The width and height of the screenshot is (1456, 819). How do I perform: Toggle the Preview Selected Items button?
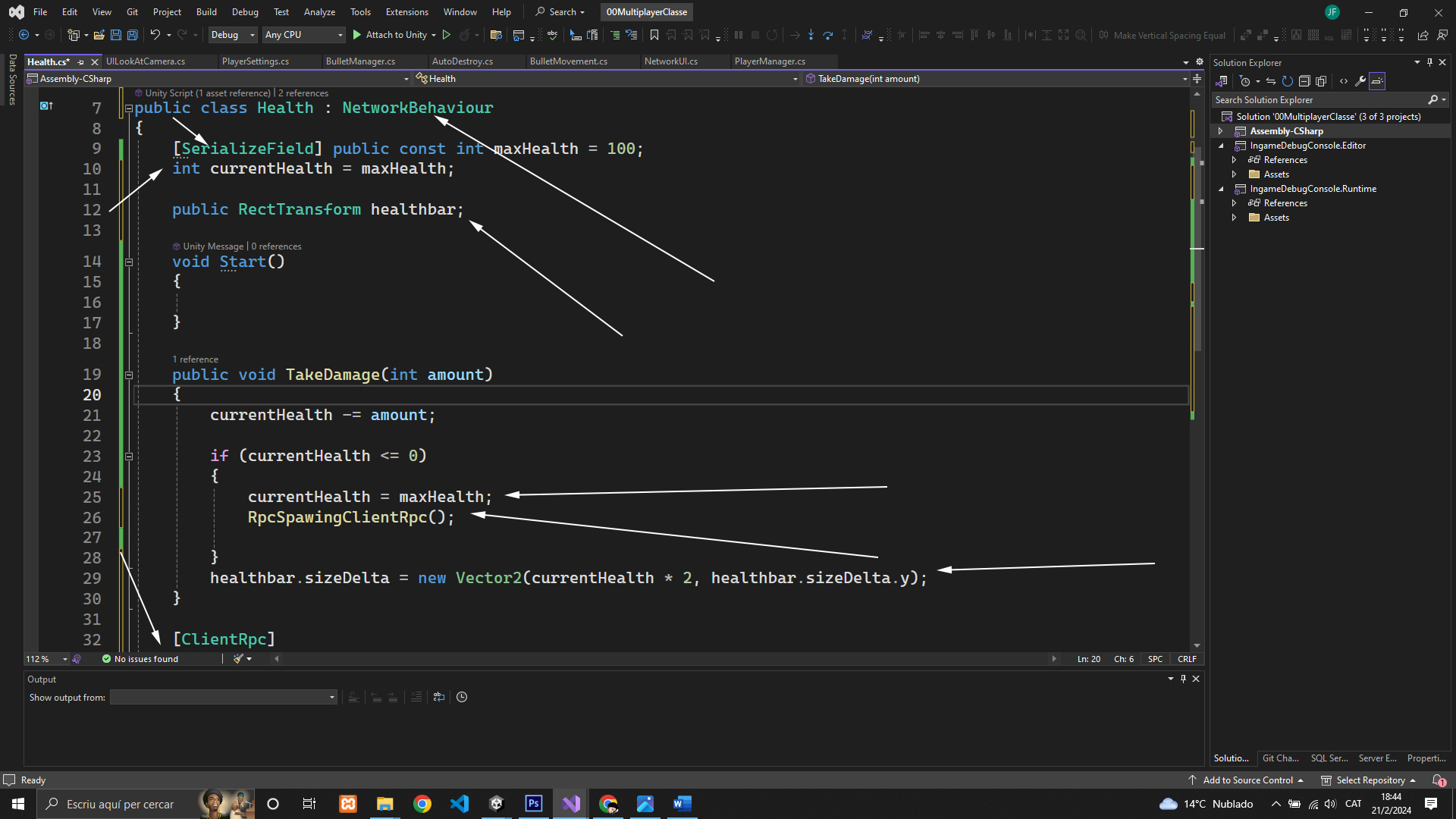1377,81
